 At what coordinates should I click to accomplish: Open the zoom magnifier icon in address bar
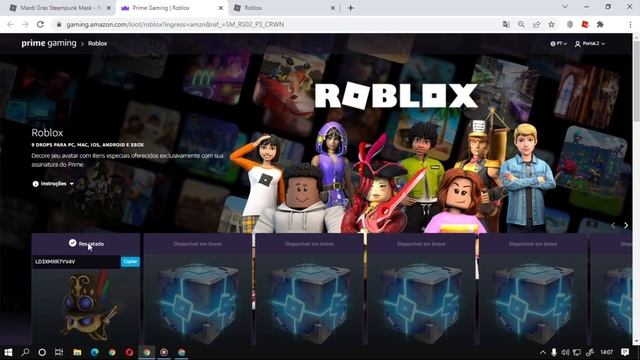pyautogui.click(x=521, y=24)
